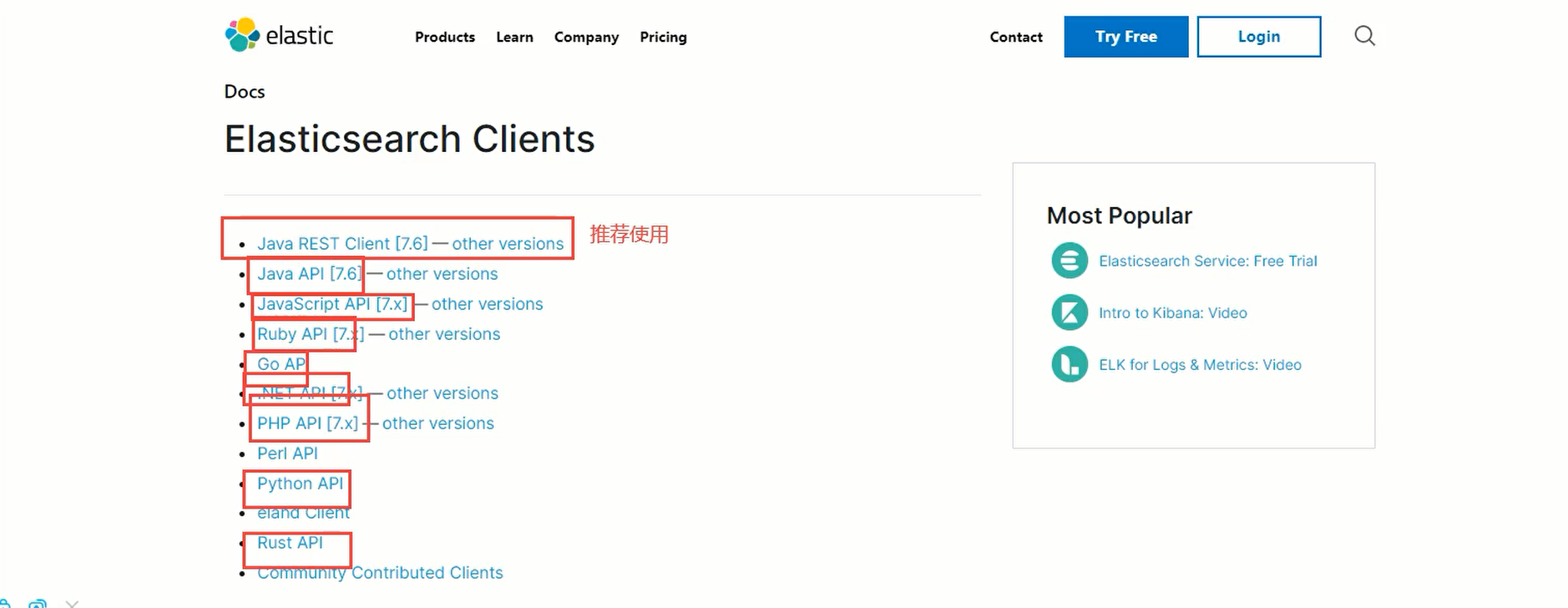Open ELK for Logs & Metrics: Video
The image size is (1568, 608).
tap(1200, 365)
